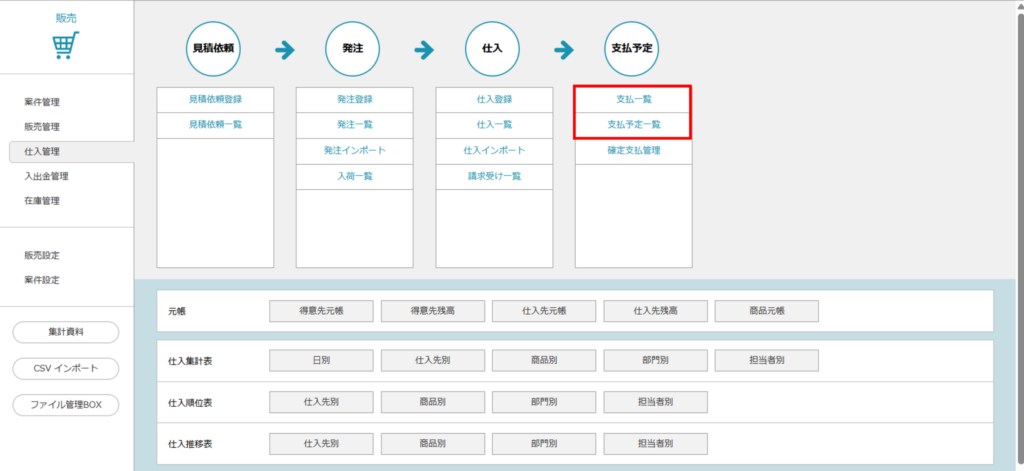Open the 支払一覧 link
The image size is (1024, 471).
coord(633,100)
